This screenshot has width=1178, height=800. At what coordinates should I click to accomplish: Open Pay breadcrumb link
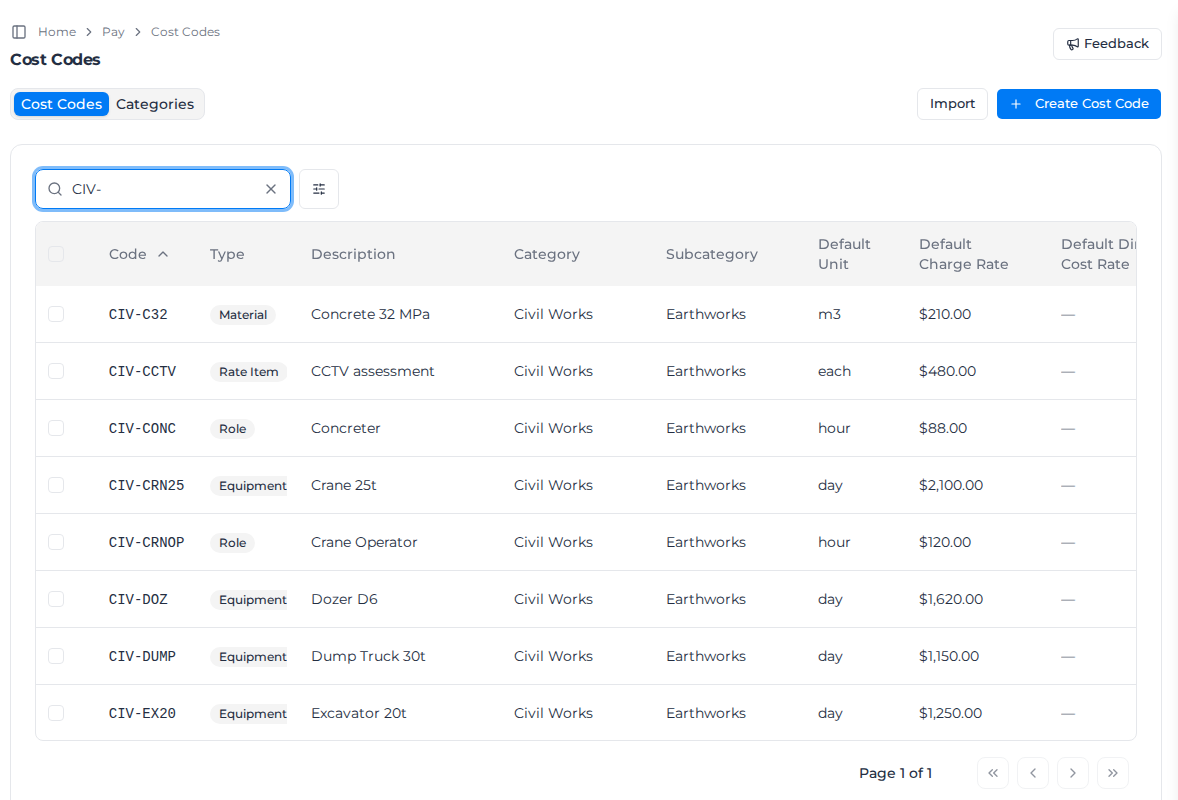(x=113, y=32)
